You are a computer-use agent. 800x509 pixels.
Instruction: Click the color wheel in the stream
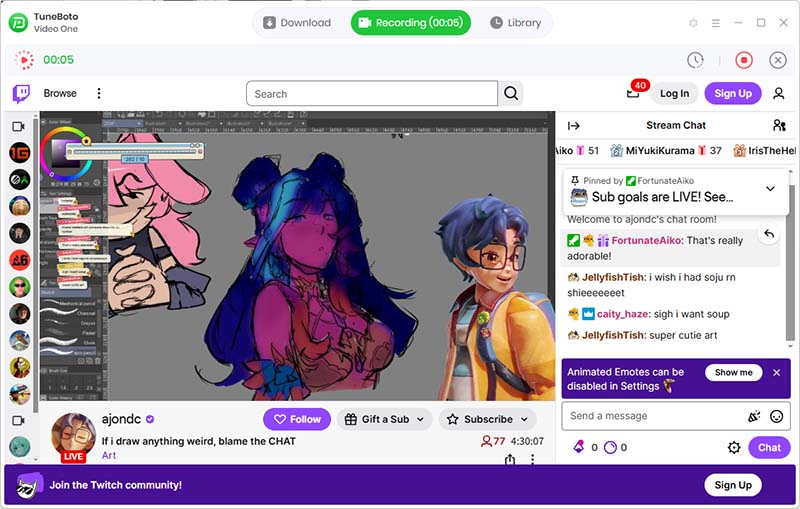tap(66, 152)
